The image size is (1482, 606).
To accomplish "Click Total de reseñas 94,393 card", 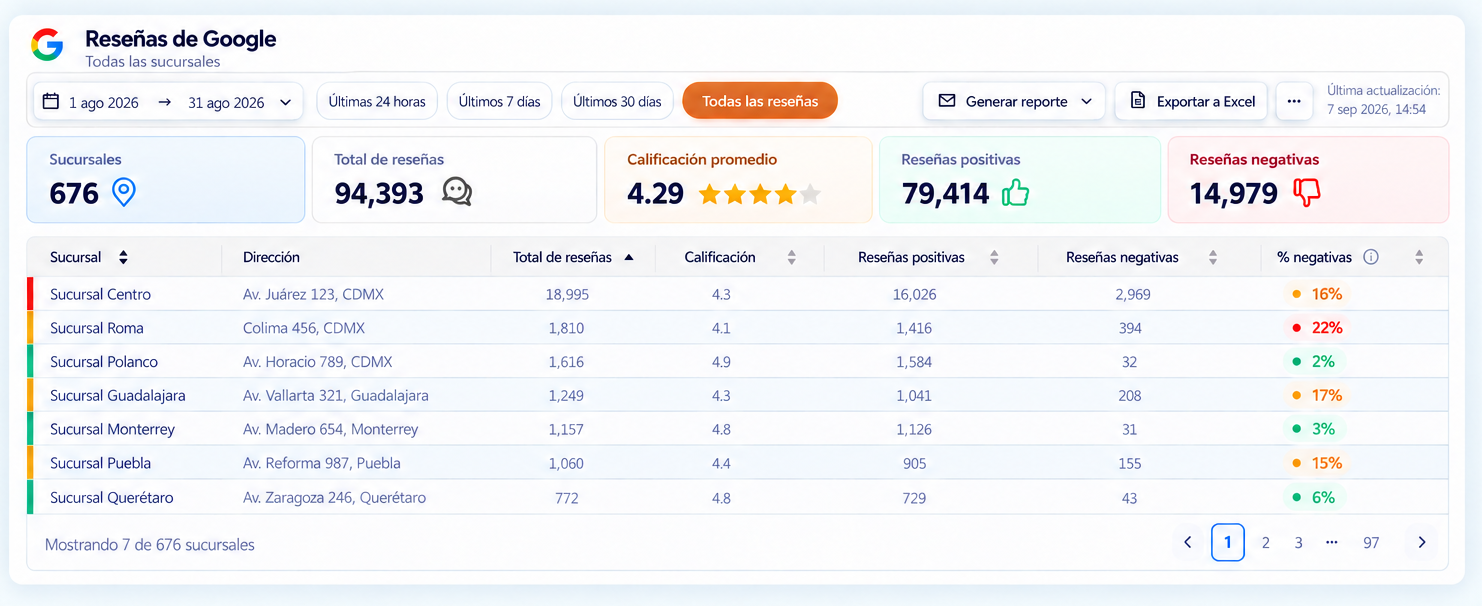I will 455,180.
